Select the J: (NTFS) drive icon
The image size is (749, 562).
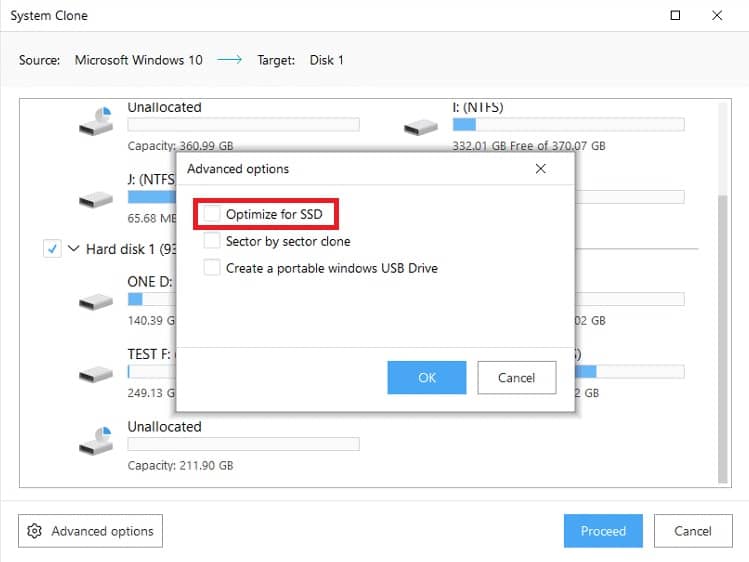[x=96, y=200]
